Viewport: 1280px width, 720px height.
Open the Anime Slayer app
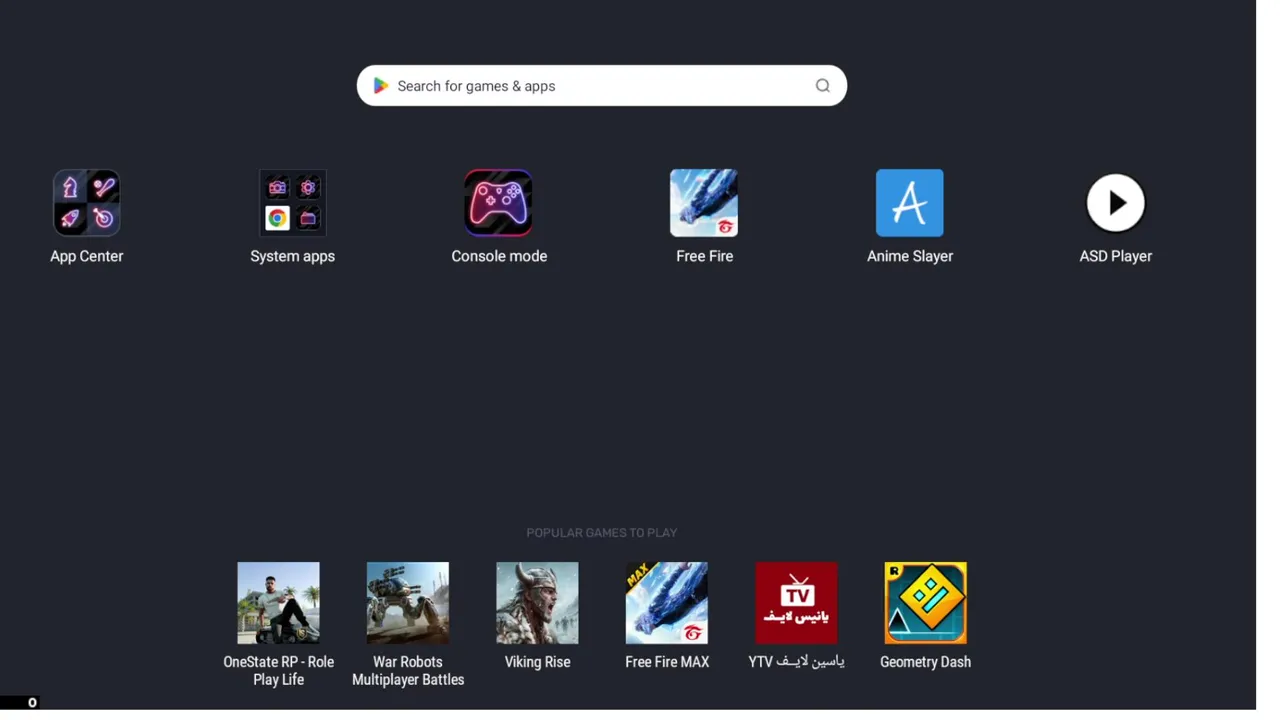tap(910, 203)
